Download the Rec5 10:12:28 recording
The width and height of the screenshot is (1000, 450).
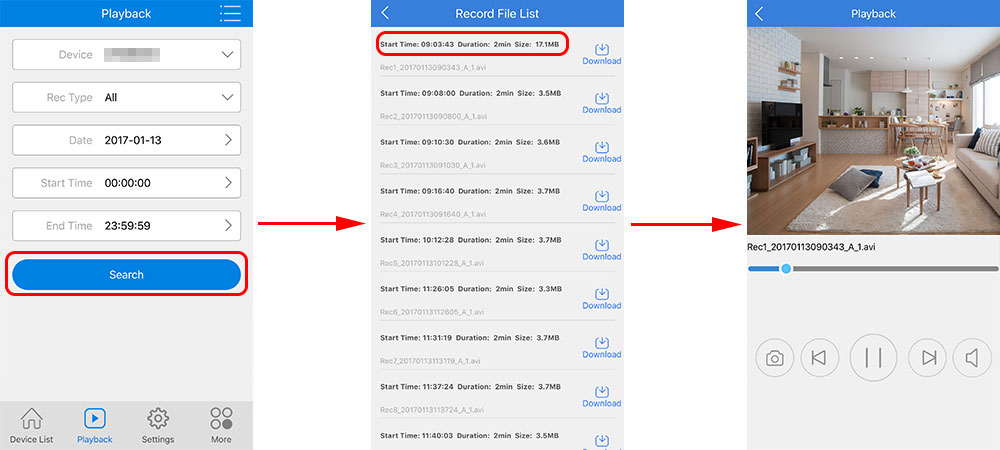[602, 249]
